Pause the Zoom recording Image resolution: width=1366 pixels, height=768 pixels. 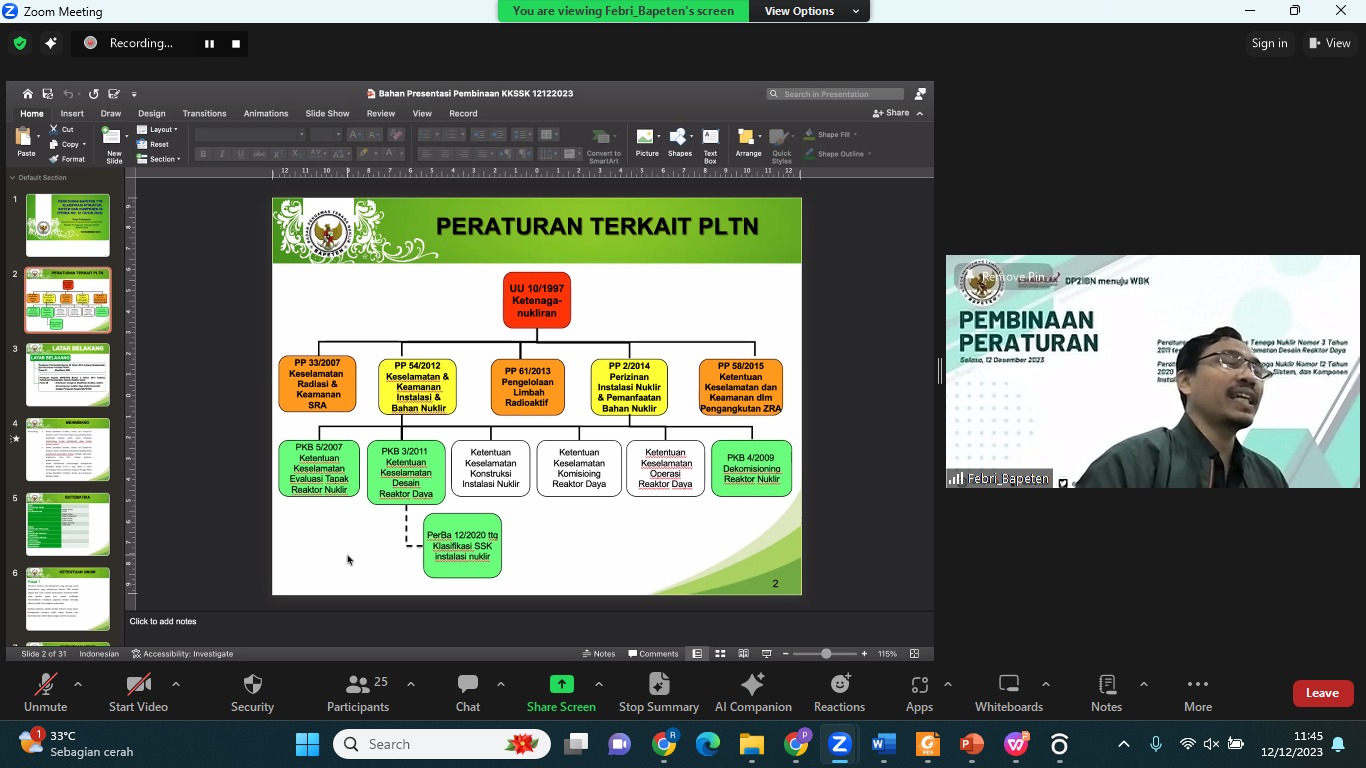click(x=209, y=43)
